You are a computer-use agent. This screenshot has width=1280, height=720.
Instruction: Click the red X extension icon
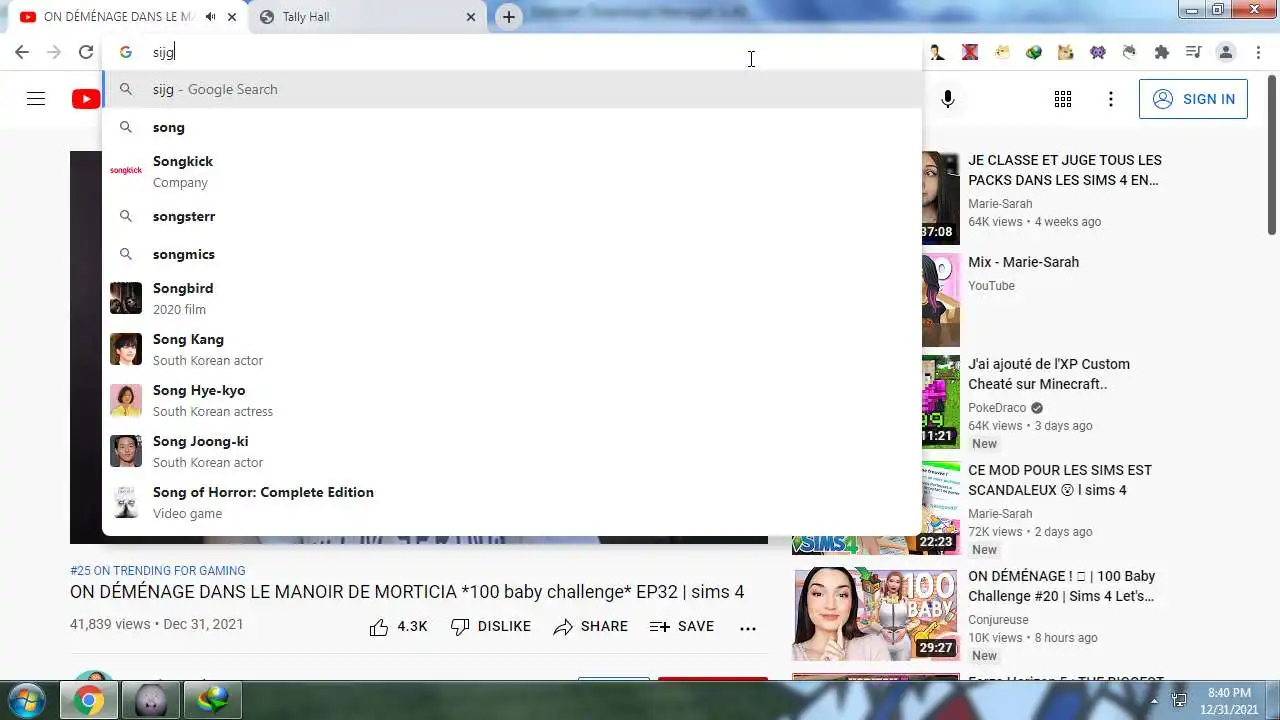click(x=969, y=52)
